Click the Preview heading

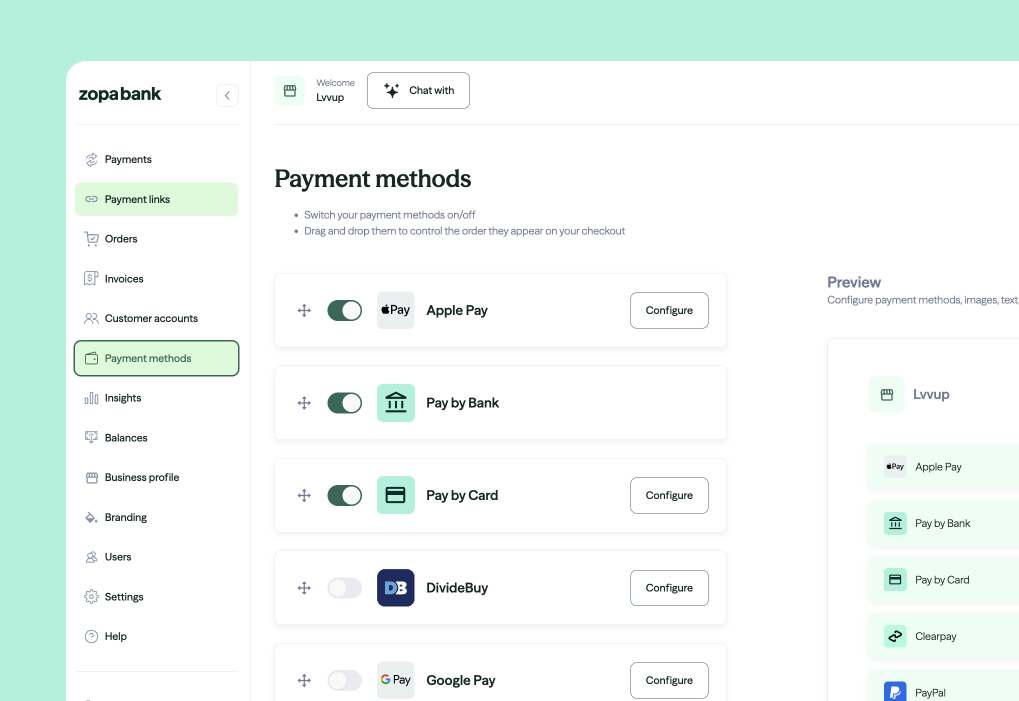coord(854,283)
